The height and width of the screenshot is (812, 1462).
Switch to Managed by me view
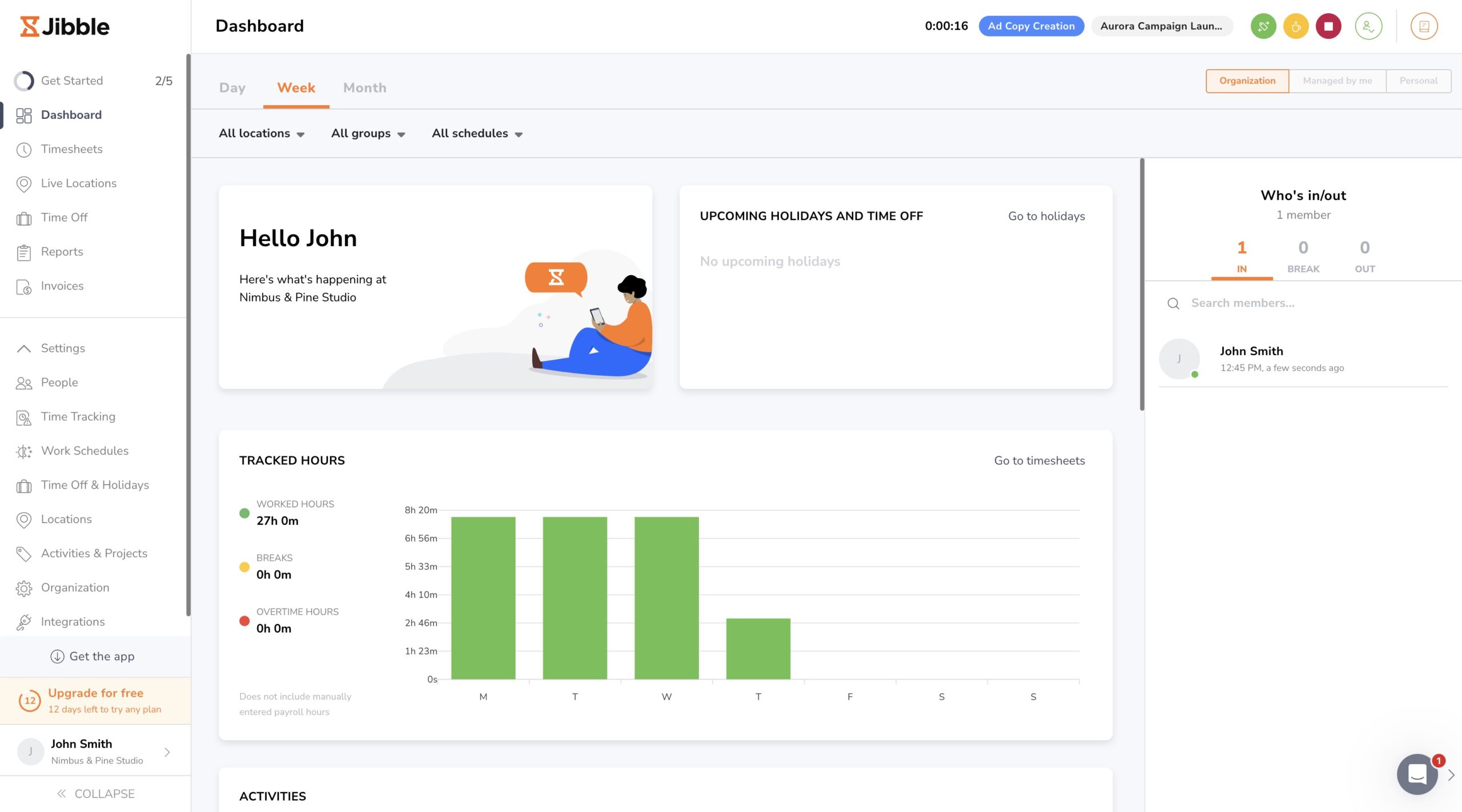coord(1337,81)
